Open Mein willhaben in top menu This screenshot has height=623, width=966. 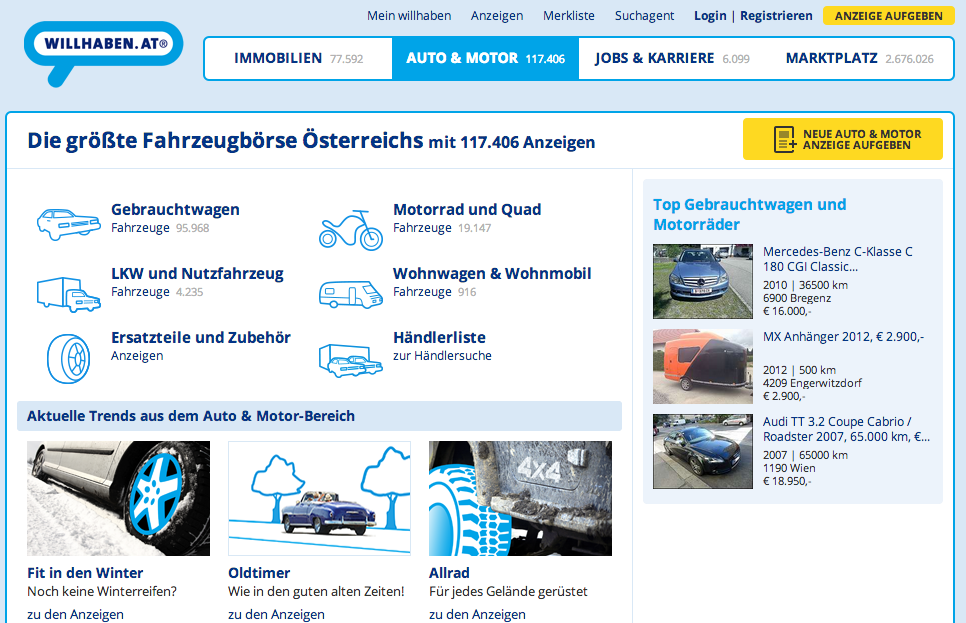pos(409,15)
